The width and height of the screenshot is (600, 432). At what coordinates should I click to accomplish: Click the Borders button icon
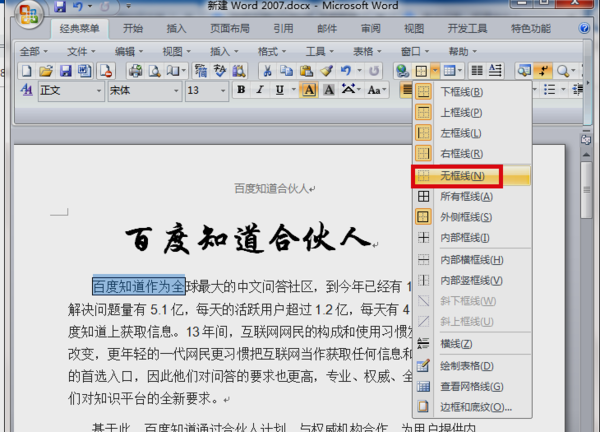click(421, 71)
